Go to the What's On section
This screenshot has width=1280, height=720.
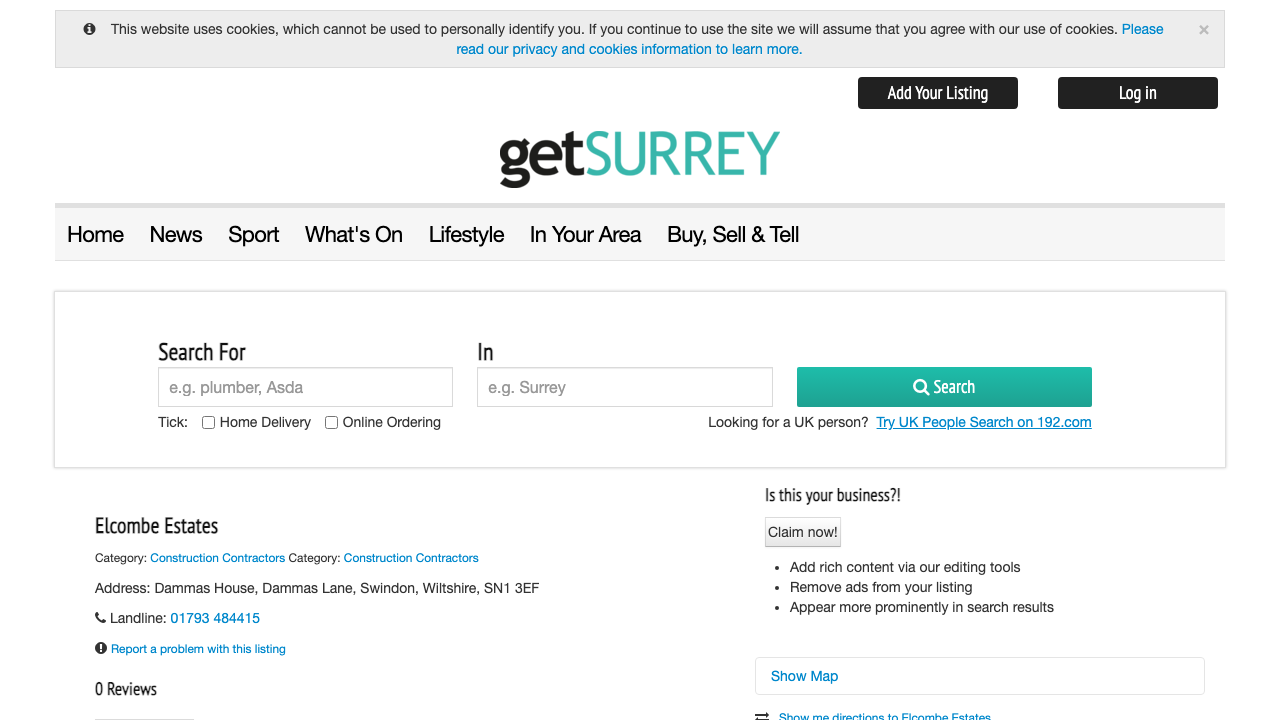354,235
